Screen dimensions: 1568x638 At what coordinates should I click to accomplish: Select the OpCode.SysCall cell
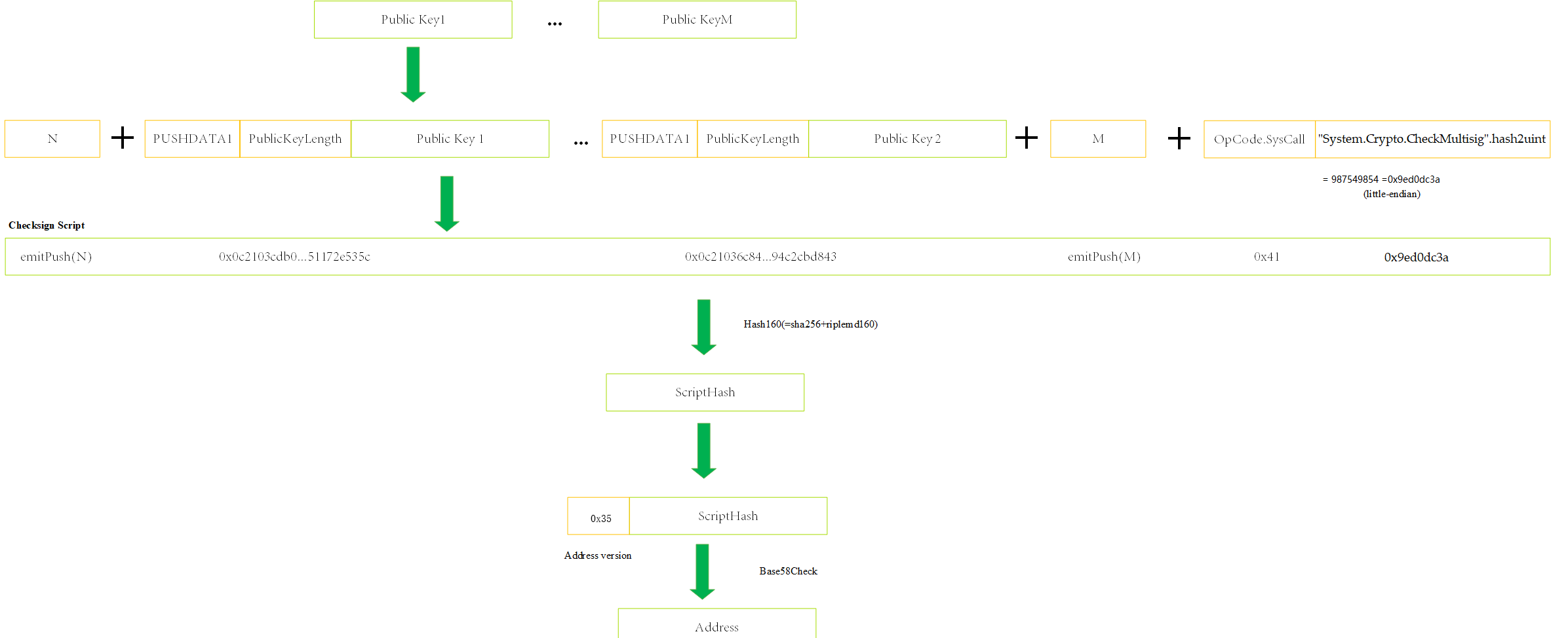(x=1259, y=140)
